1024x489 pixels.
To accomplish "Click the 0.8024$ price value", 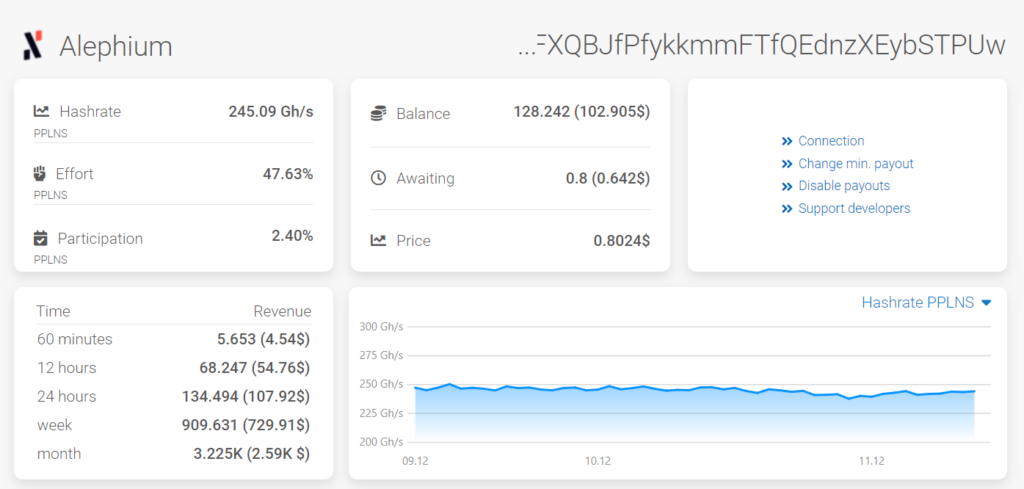I will coord(622,241).
